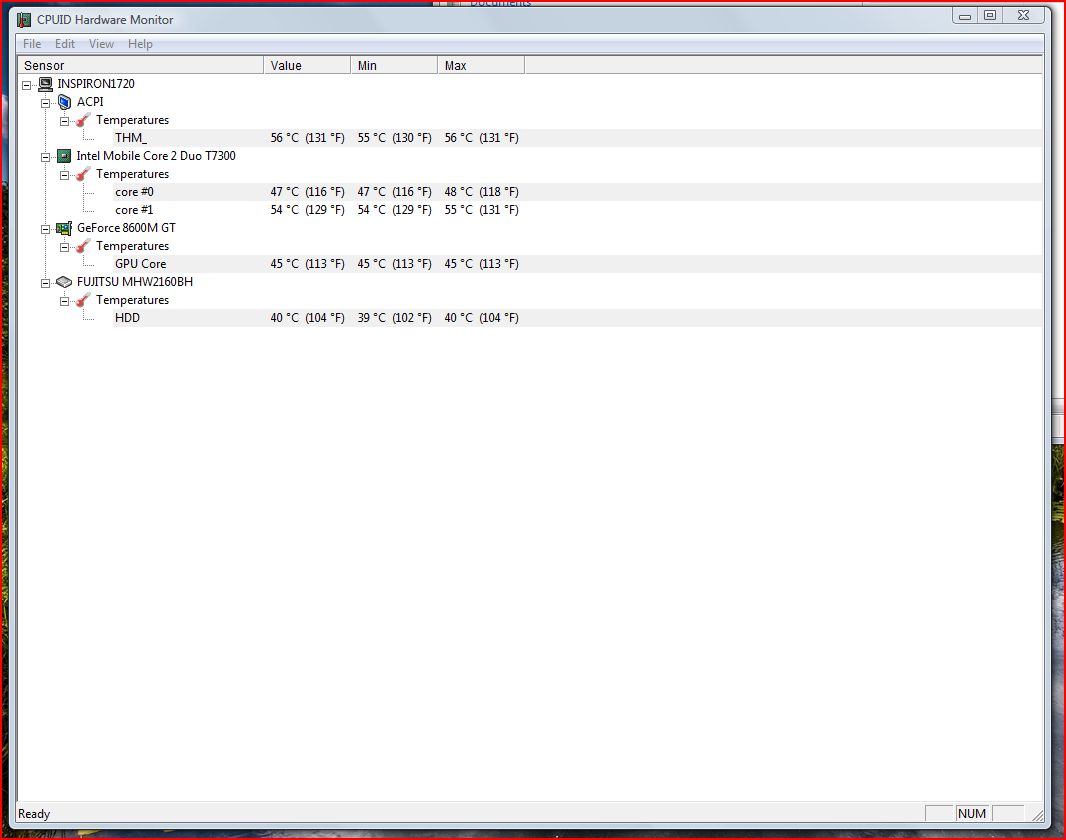Click core #0 max value 48 °C (118 °F)
The image size is (1066, 840).
[x=481, y=192]
